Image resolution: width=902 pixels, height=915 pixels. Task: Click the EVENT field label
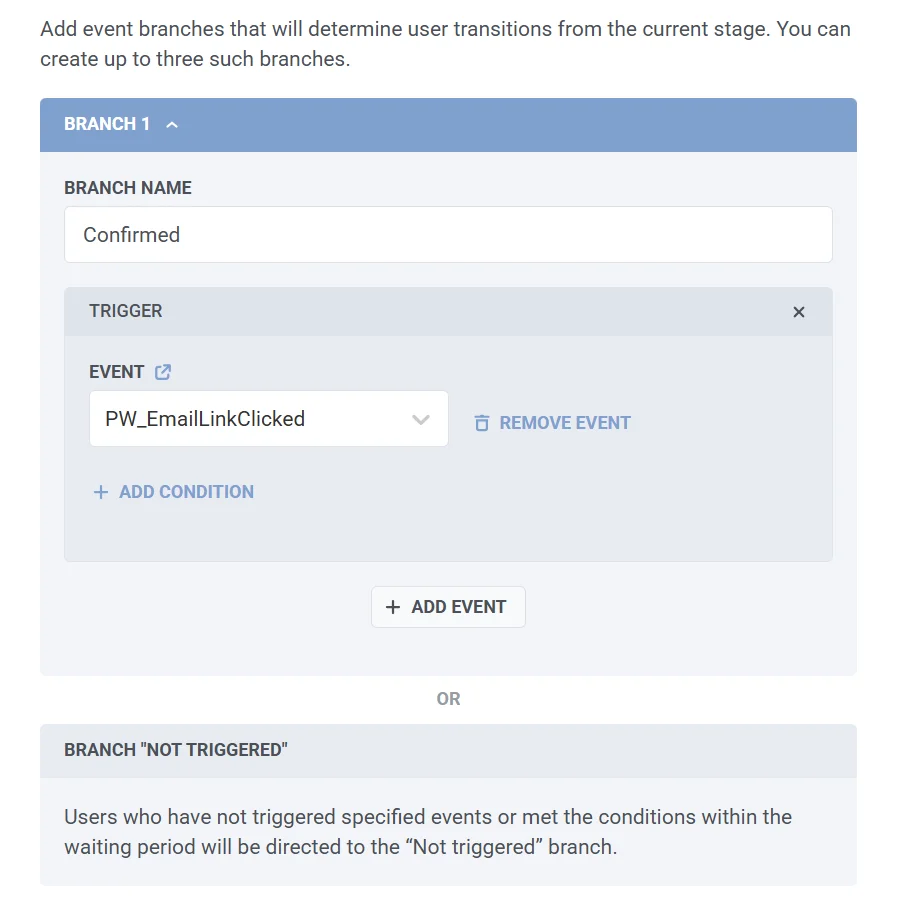(117, 372)
